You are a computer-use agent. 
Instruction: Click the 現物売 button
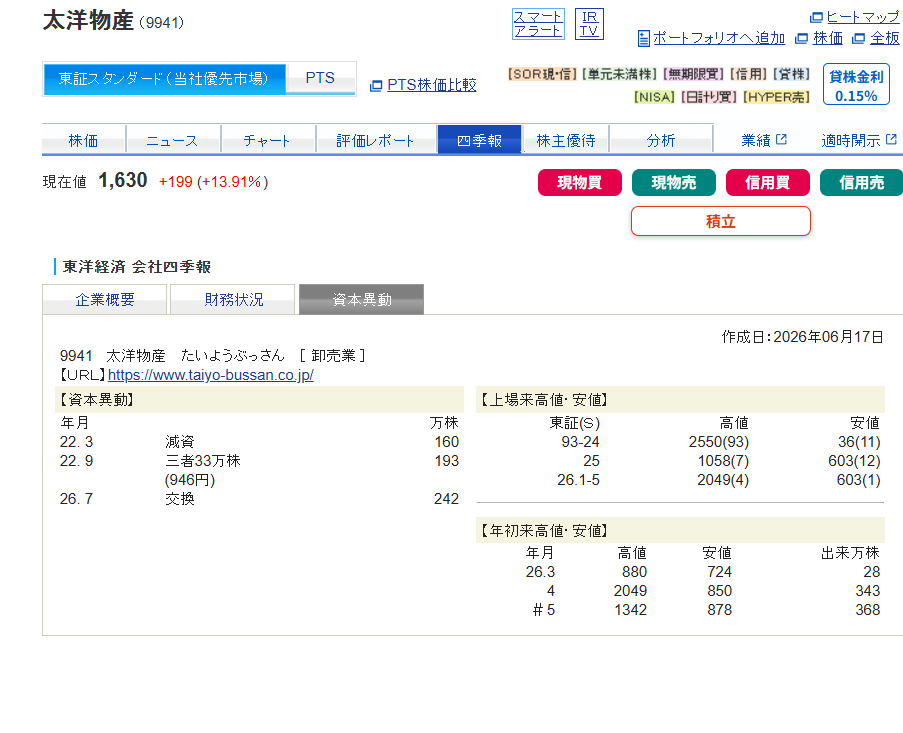point(674,183)
